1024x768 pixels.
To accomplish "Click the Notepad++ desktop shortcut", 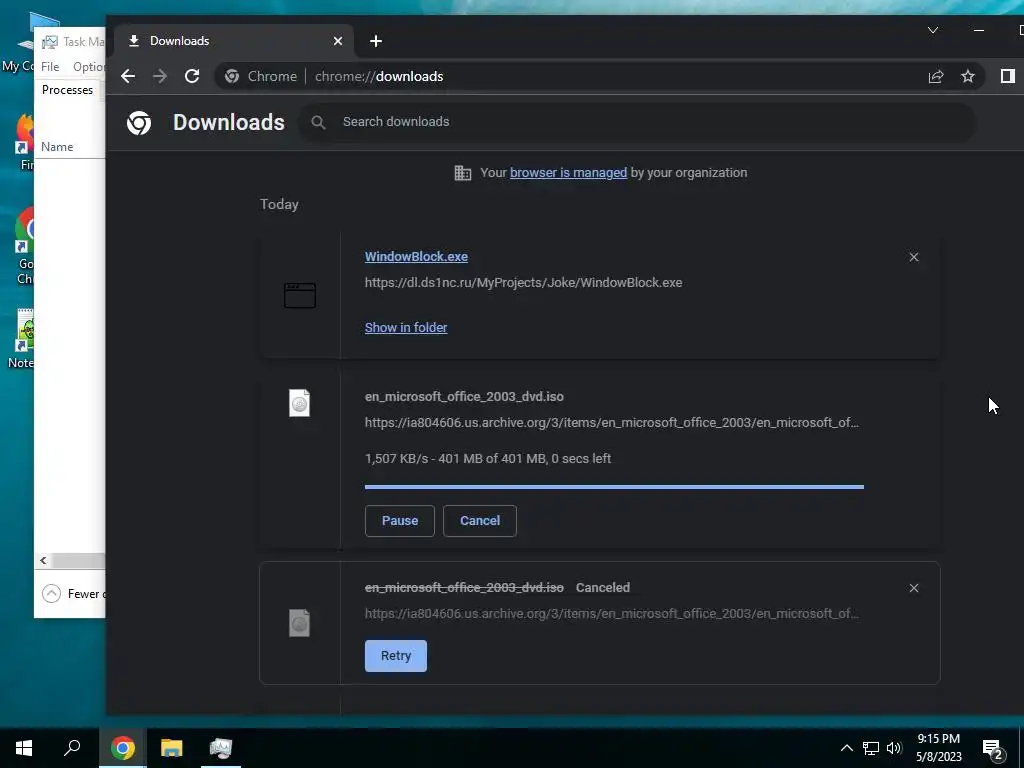I will 25,338.
